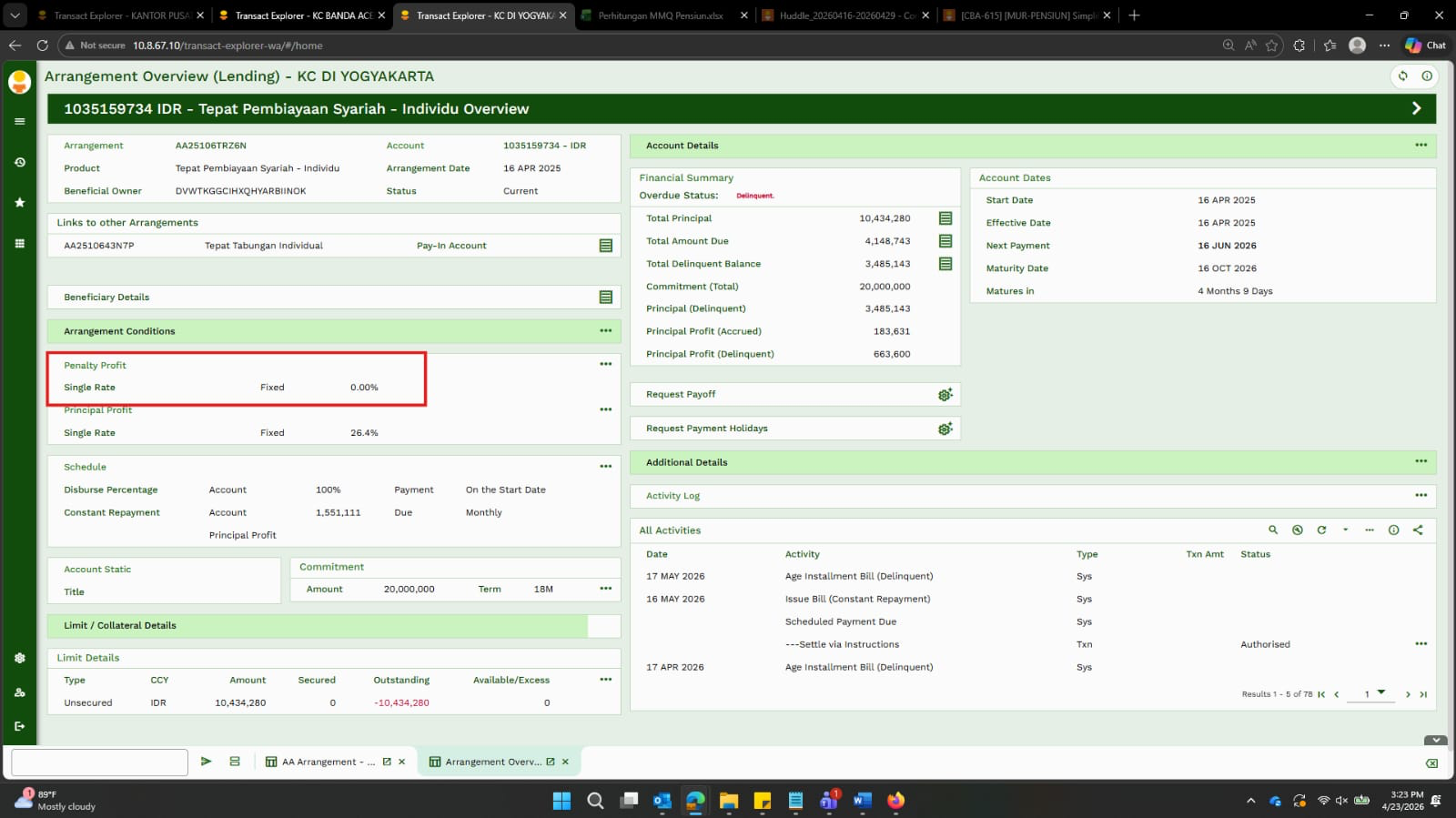Open Windows Start menu
1456x818 pixels.
click(561, 801)
